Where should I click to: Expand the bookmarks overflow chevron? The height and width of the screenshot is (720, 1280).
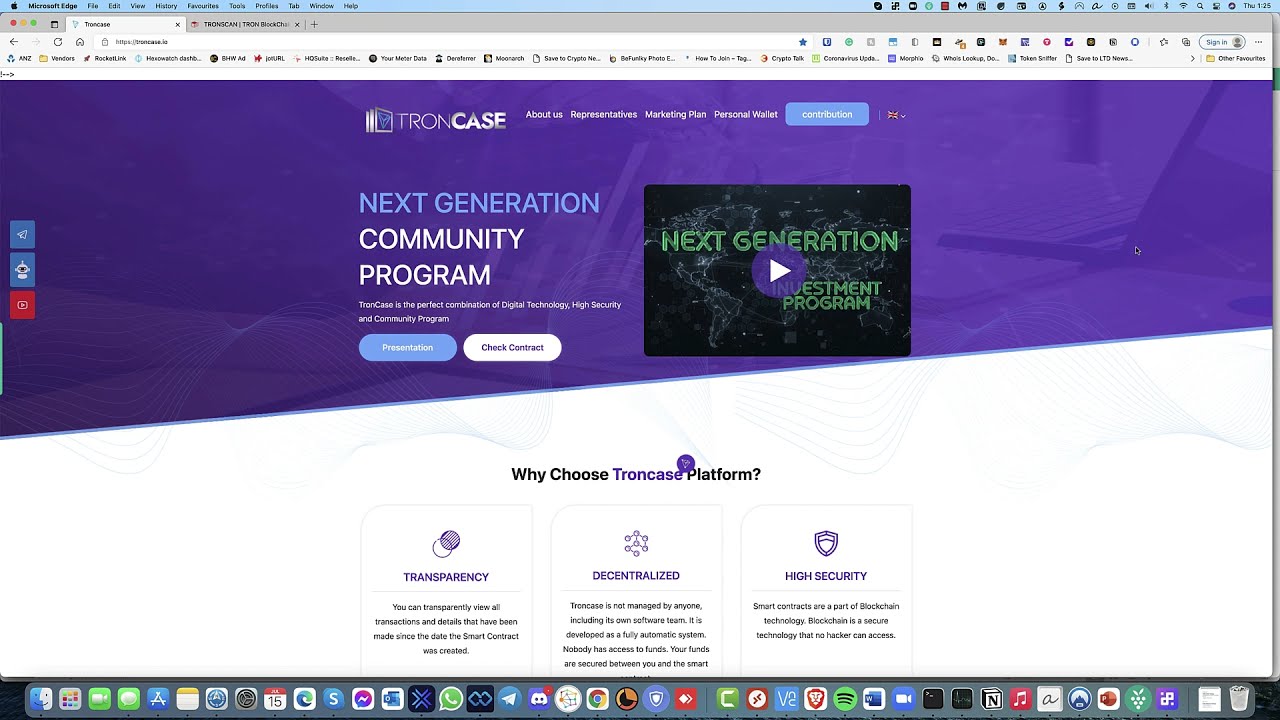[x=1192, y=58]
